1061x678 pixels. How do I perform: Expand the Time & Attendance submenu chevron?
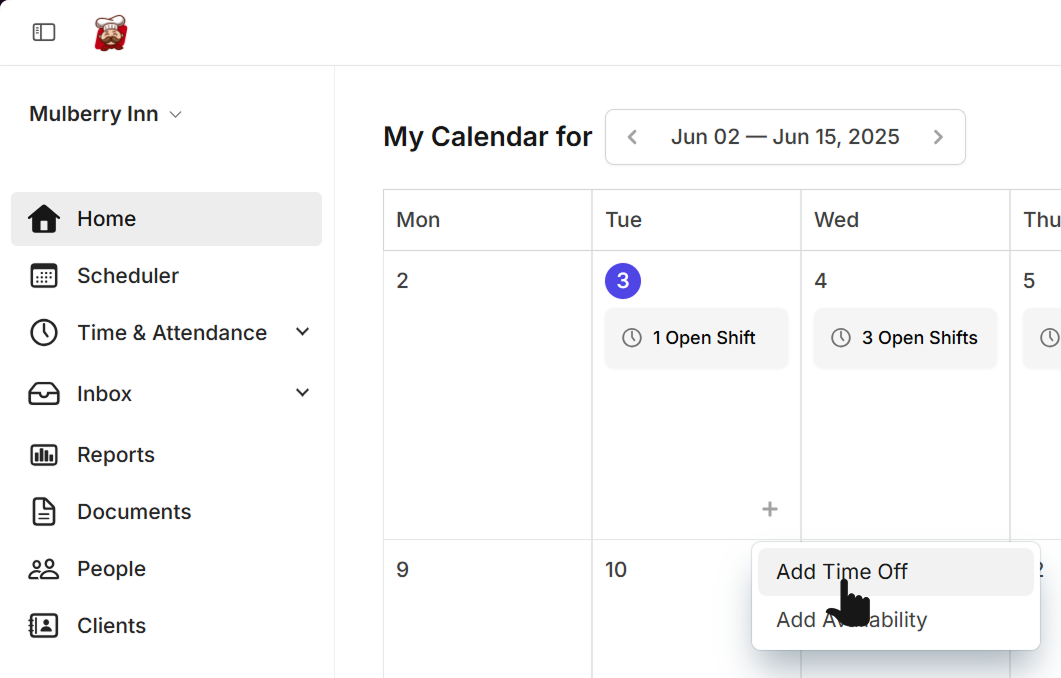(302, 332)
